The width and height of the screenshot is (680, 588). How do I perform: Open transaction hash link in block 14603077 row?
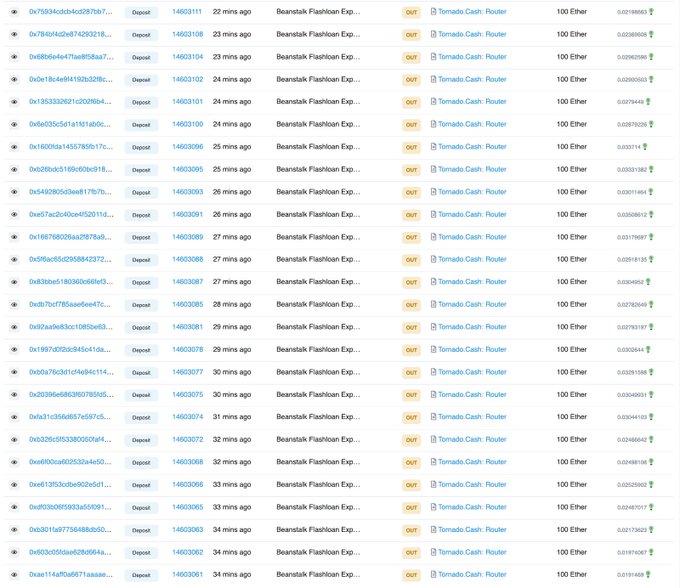pos(71,372)
